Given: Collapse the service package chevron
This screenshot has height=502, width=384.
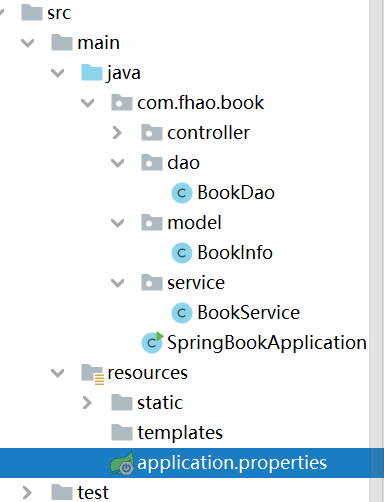Looking at the screenshot, I should pyautogui.click(x=117, y=283).
